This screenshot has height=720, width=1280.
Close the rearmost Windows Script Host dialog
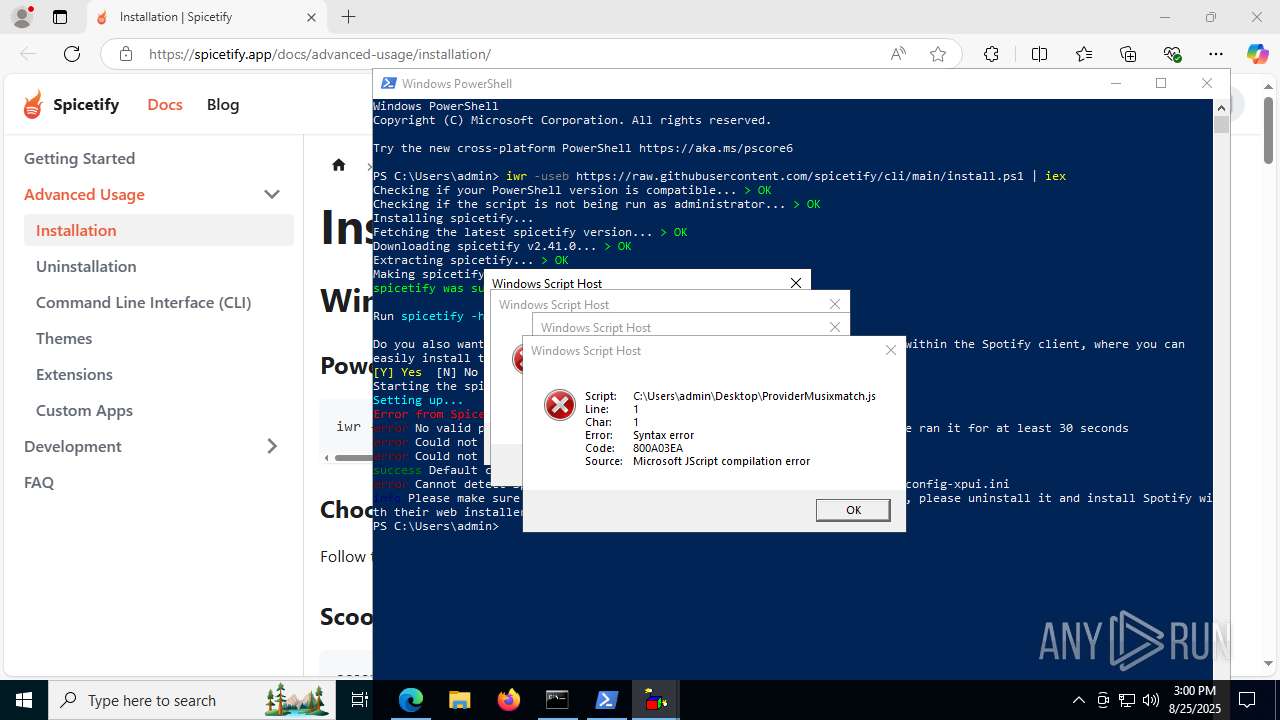click(796, 283)
